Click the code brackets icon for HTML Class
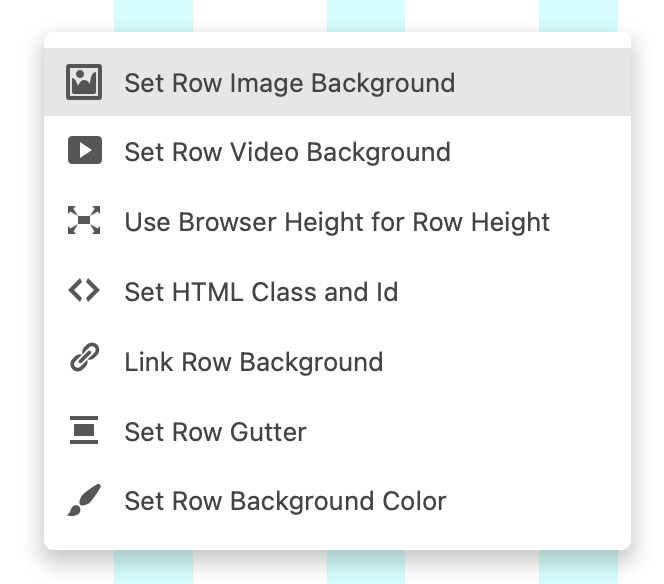The image size is (664, 584). [x=85, y=291]
